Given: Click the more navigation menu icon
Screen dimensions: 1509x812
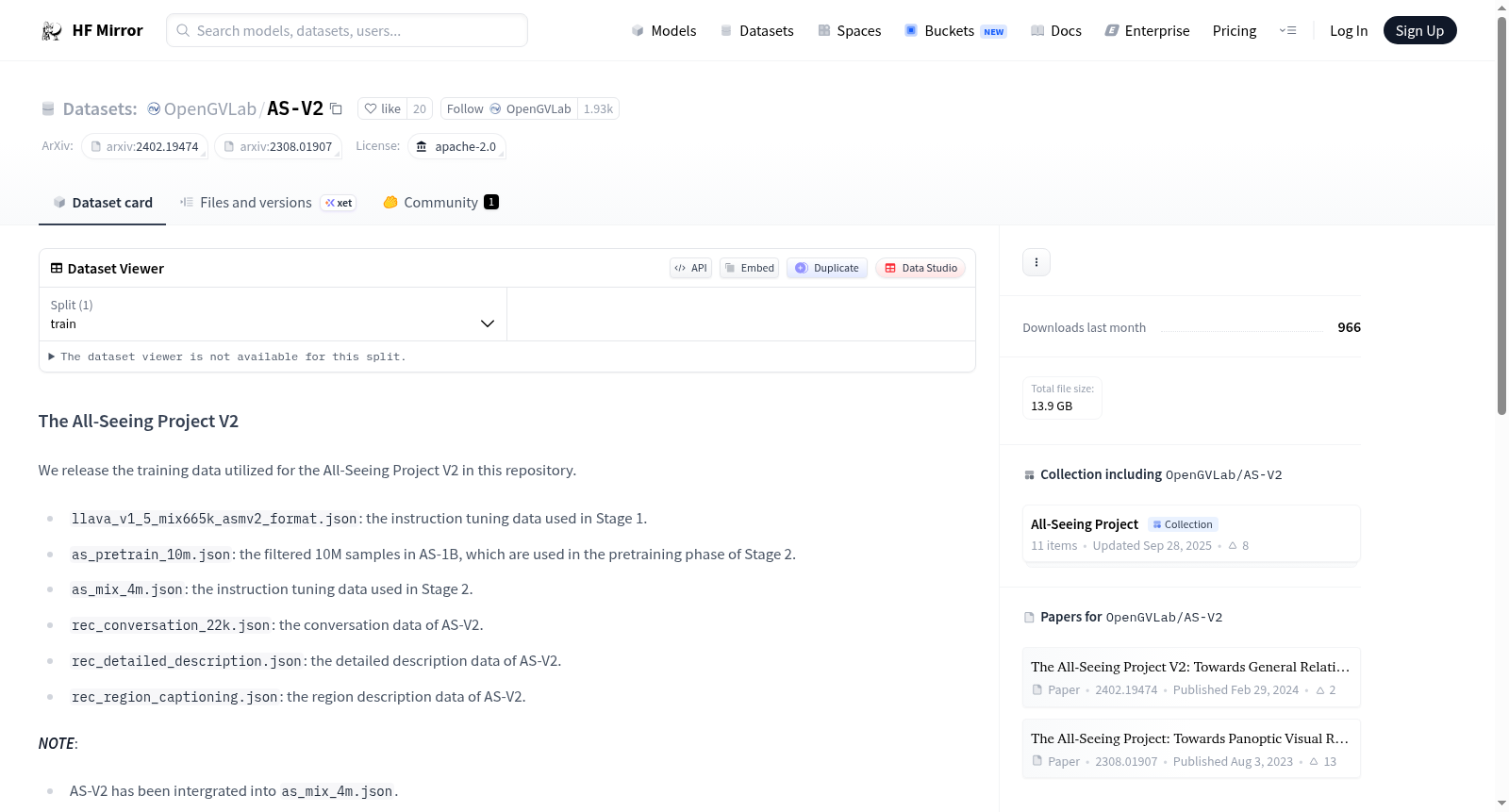Looking at the screenshot, I should pyautogui.click(x=1287, y=31).
